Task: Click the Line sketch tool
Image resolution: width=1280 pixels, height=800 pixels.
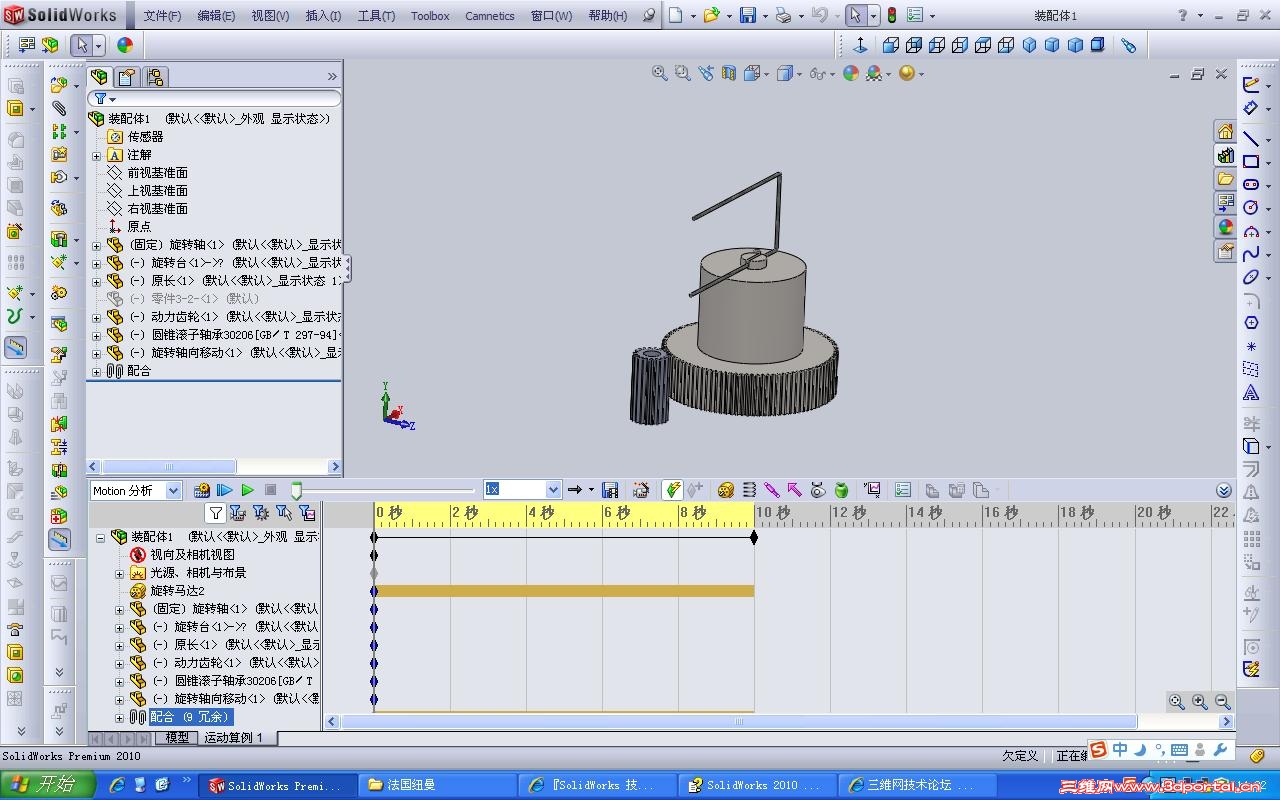Action: 1251,138
